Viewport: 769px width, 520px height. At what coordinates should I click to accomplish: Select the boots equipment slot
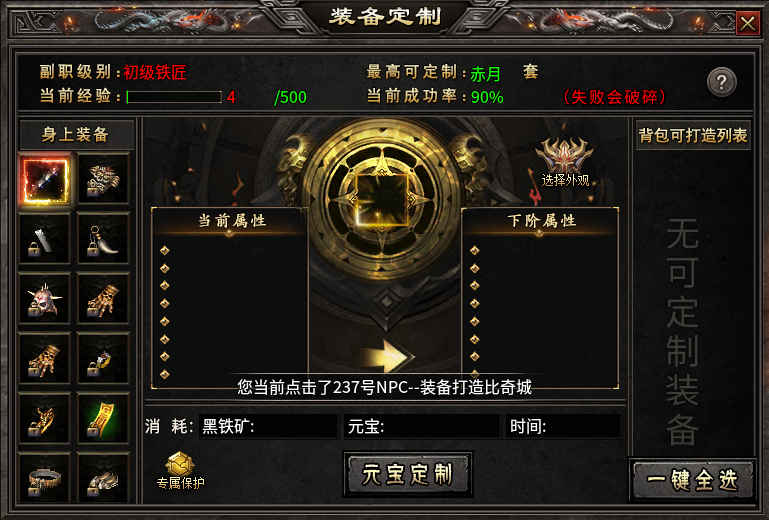(x=103, y=478)
